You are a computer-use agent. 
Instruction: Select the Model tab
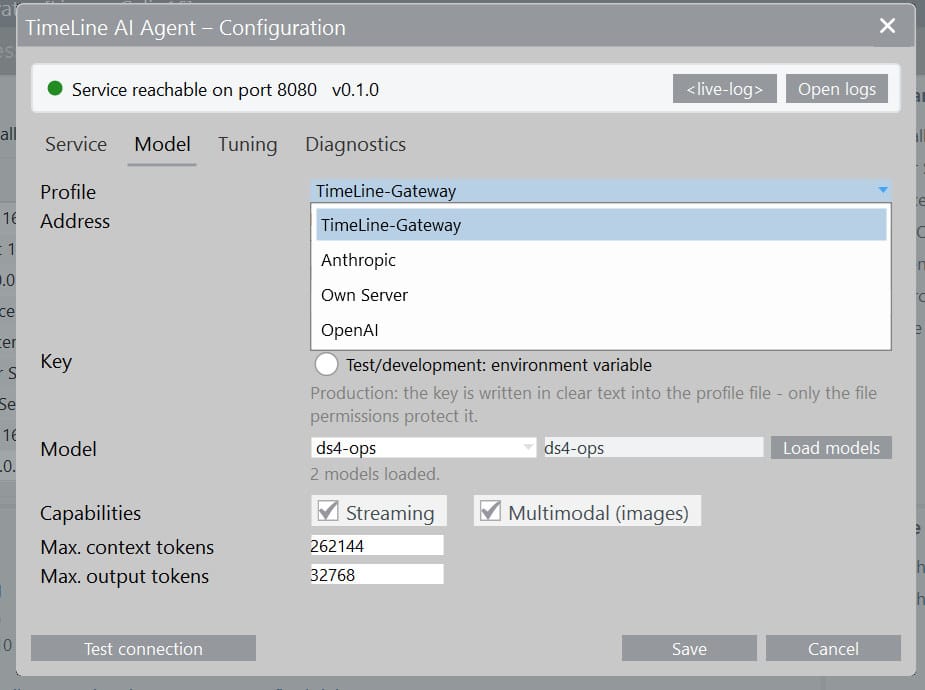click(x=162, y=144)
